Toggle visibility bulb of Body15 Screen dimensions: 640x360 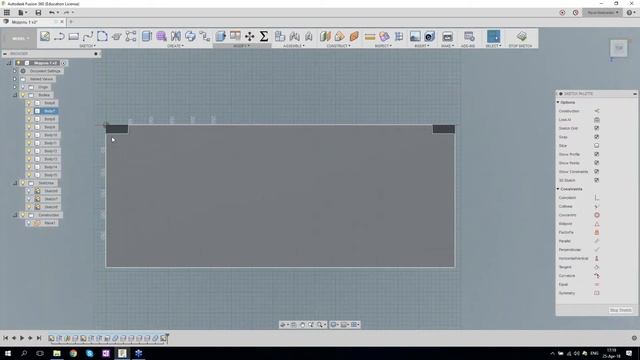(29, 175)
